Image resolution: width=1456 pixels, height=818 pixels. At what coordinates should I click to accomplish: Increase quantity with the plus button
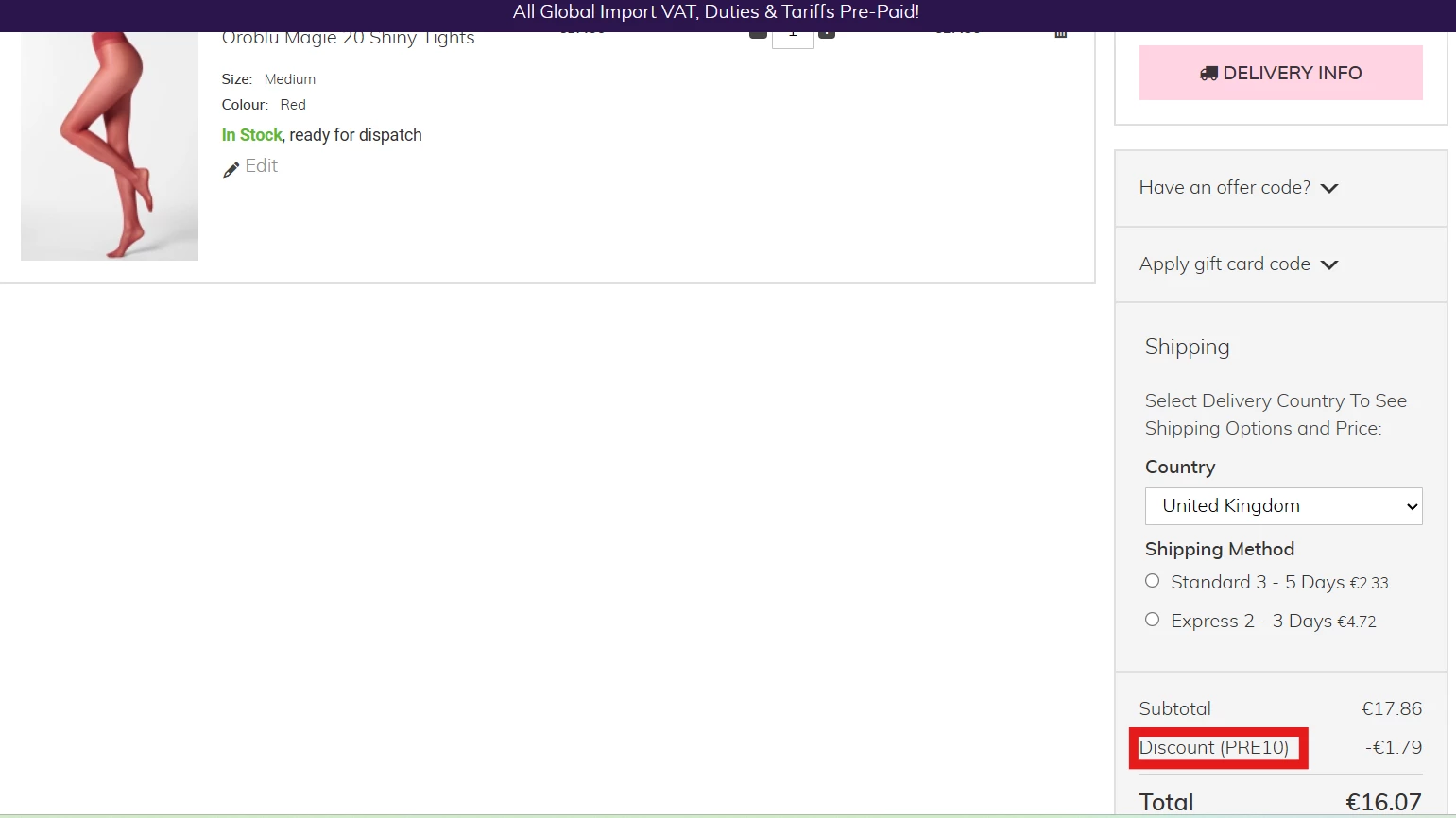827,34
